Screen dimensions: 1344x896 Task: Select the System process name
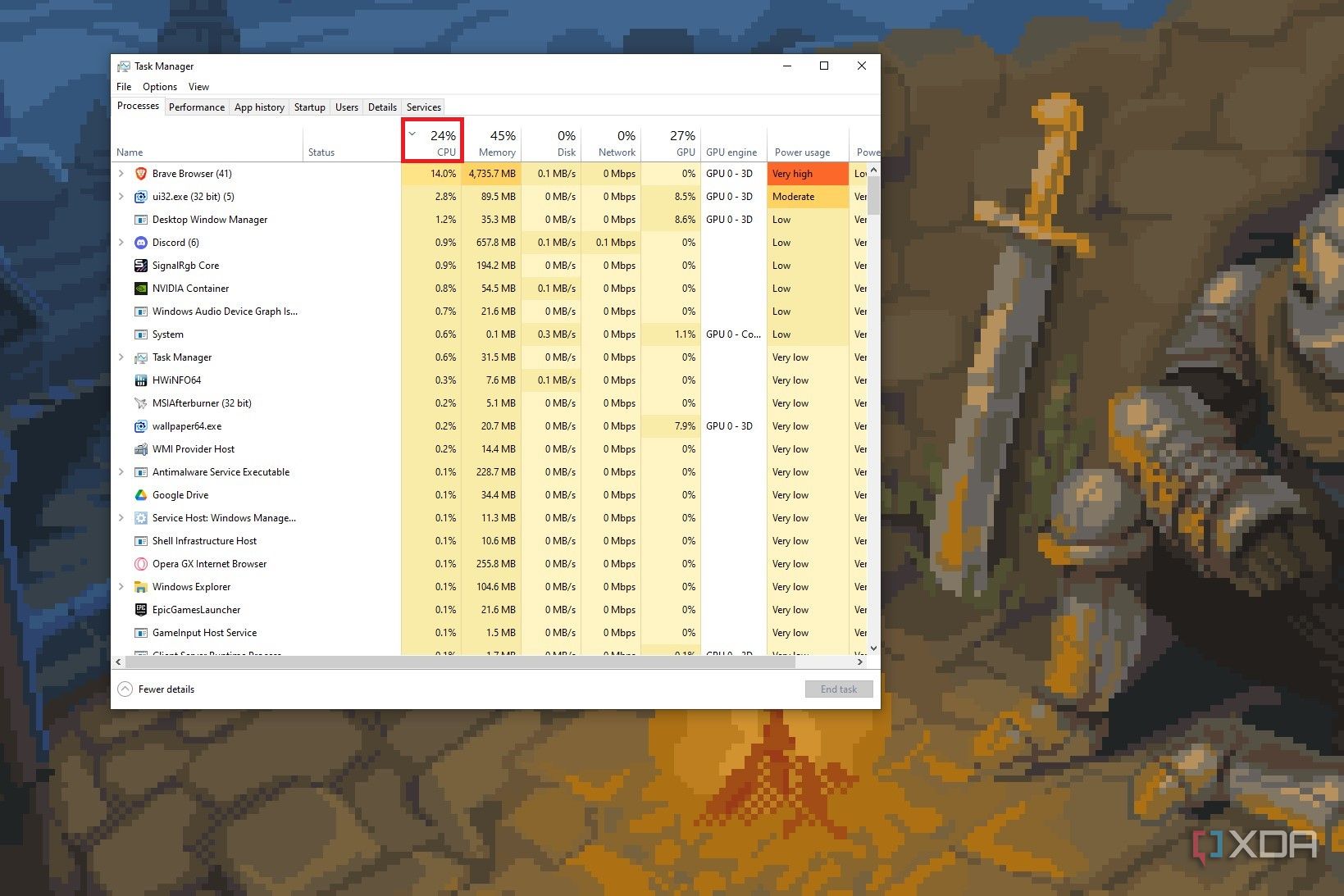(x=168, y=334)
